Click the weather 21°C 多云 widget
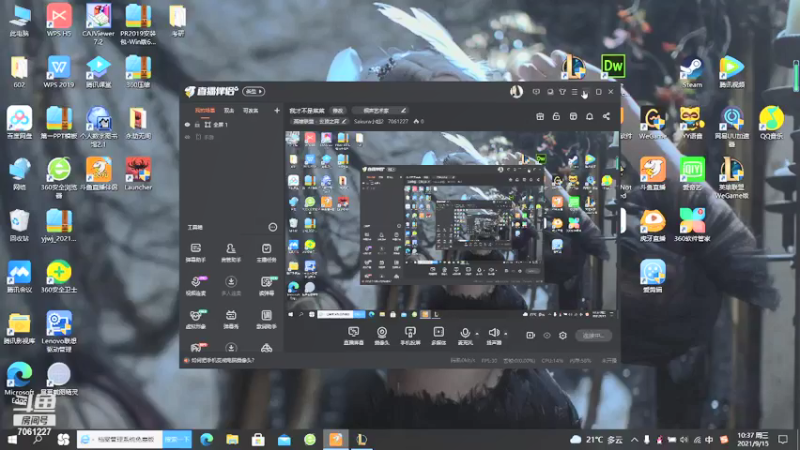 [597, 439]
